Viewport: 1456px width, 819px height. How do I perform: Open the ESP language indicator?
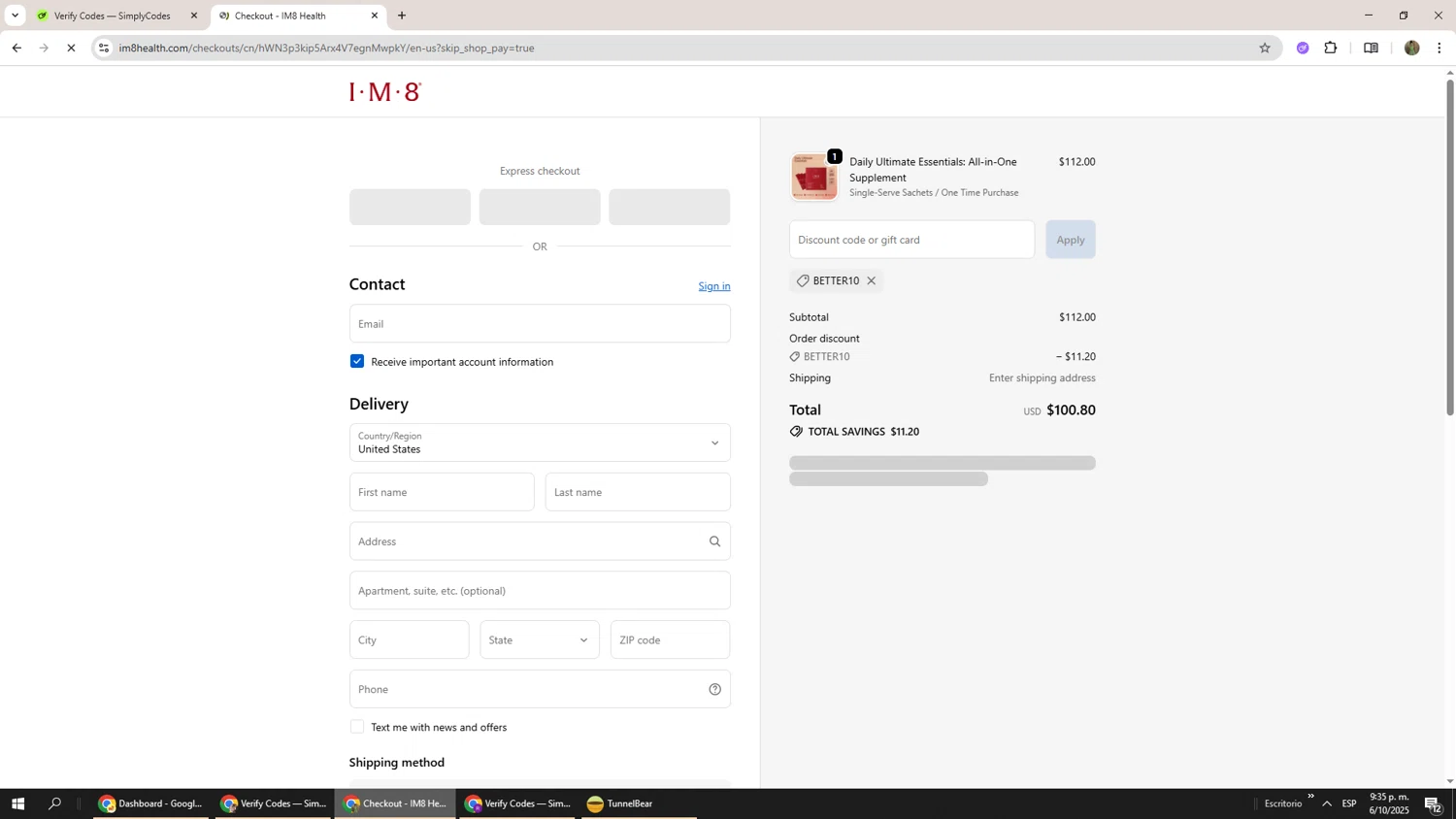(x=1349, y=803)
